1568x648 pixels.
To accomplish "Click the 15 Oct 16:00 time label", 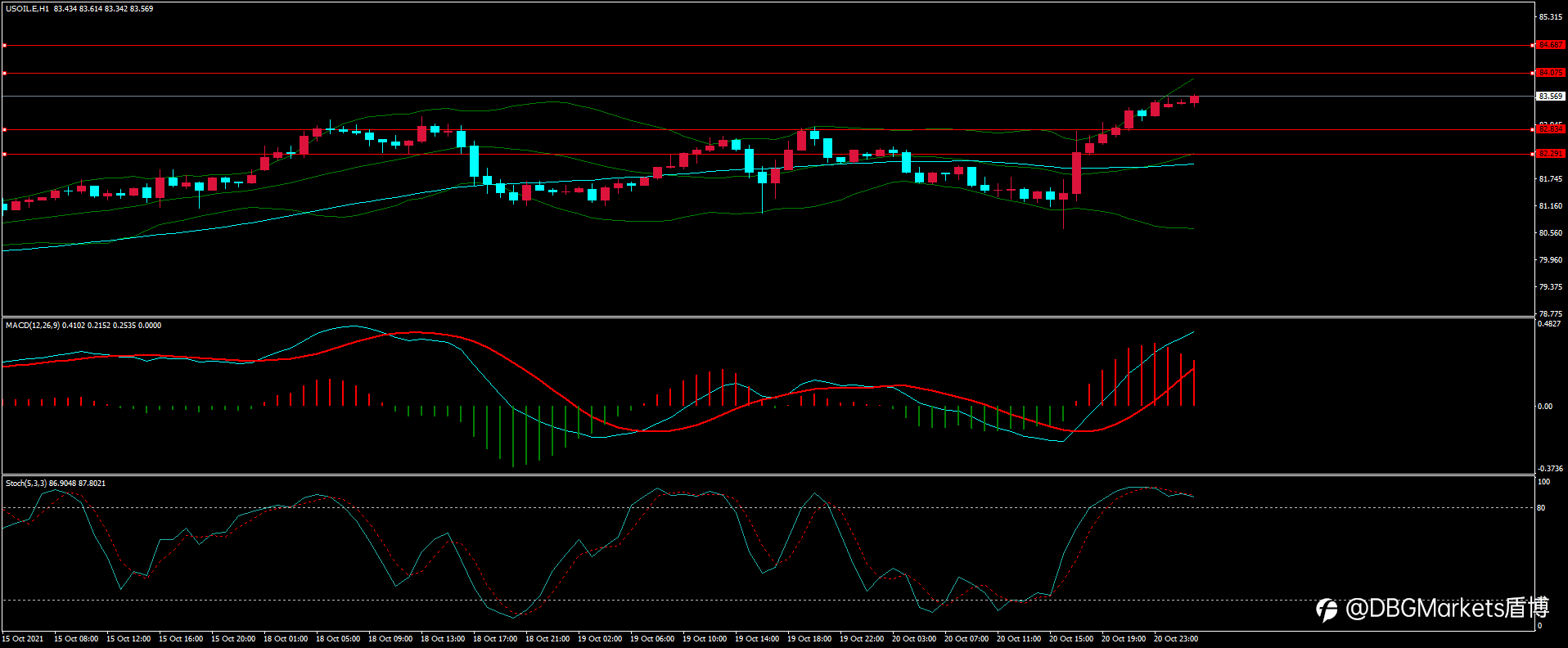I will [x=181, y=639].
